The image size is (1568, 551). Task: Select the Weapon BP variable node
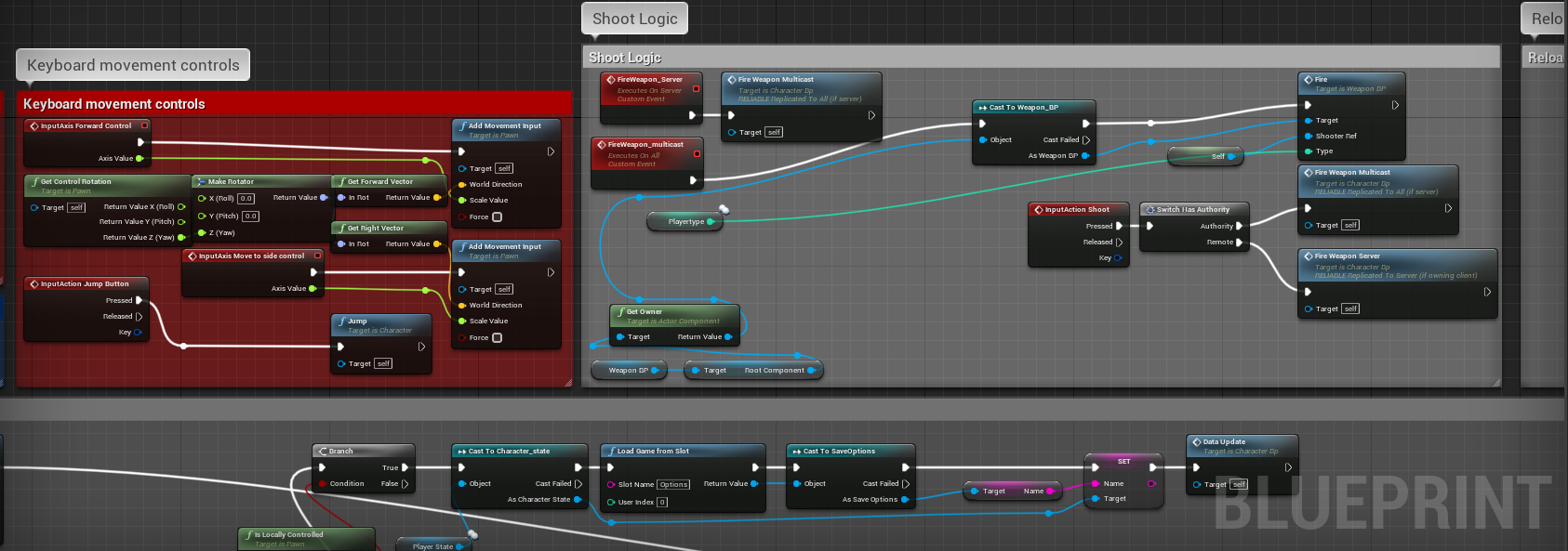click(x=628, y=370)
